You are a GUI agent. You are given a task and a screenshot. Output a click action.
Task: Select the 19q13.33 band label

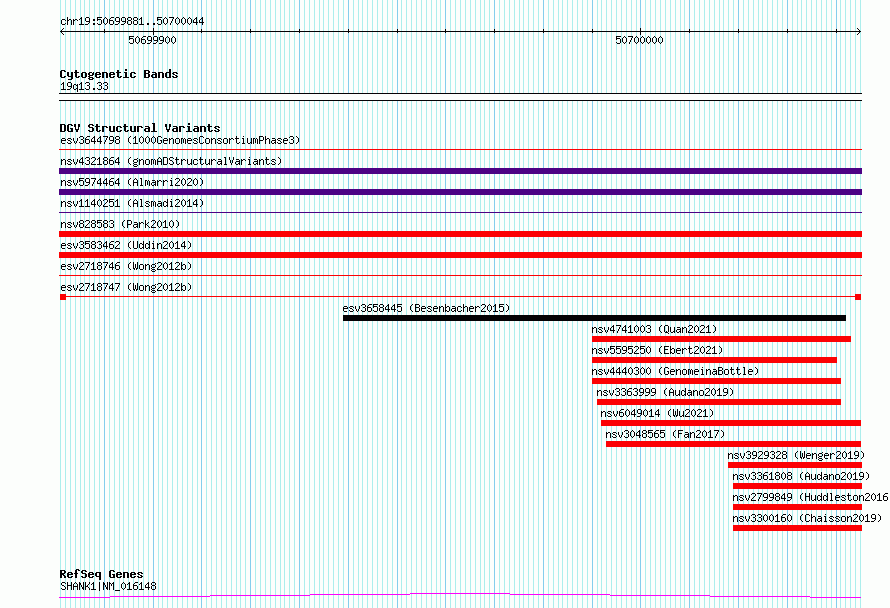tap(84, 87)
